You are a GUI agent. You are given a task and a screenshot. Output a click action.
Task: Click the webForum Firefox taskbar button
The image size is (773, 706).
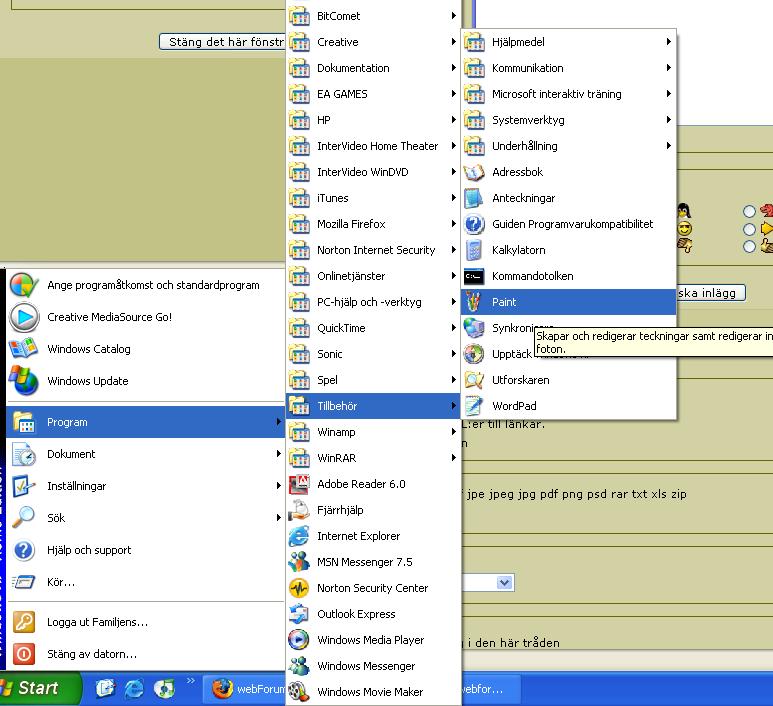(x=245, y=689)
